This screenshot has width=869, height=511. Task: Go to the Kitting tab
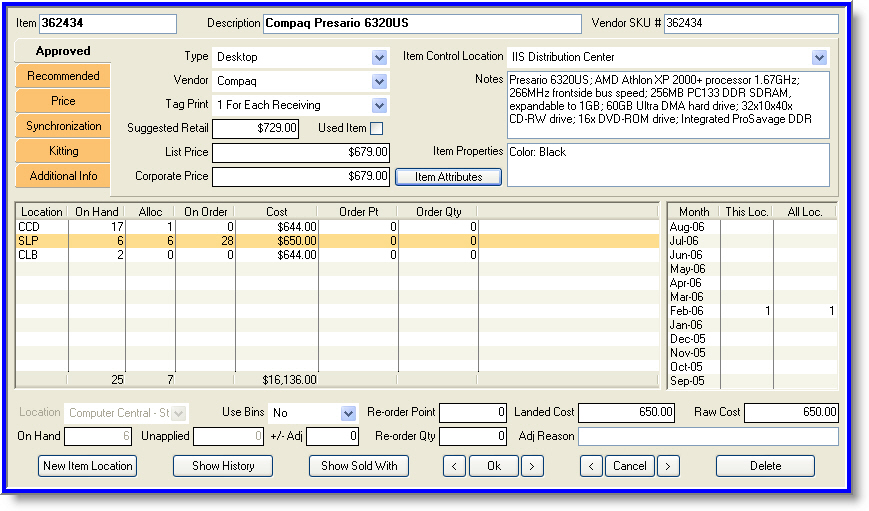(63, 151)
